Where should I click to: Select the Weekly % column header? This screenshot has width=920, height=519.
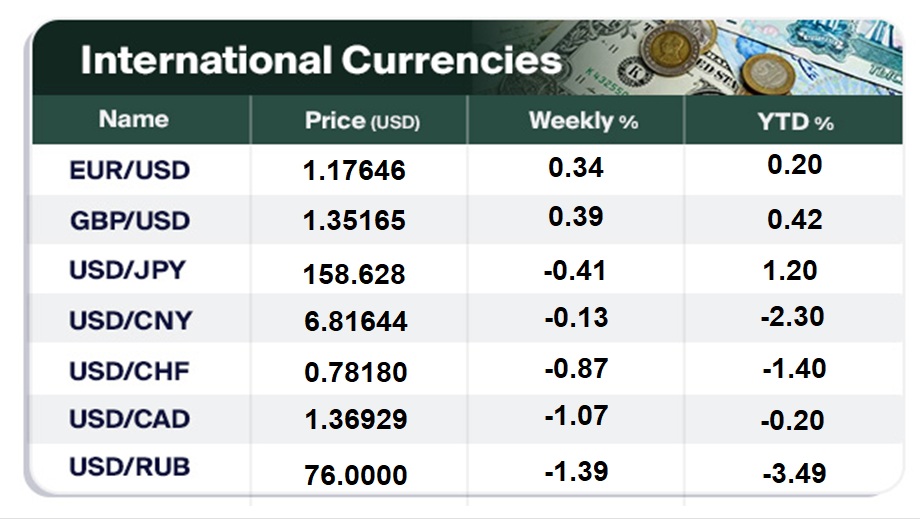(583, 121)
